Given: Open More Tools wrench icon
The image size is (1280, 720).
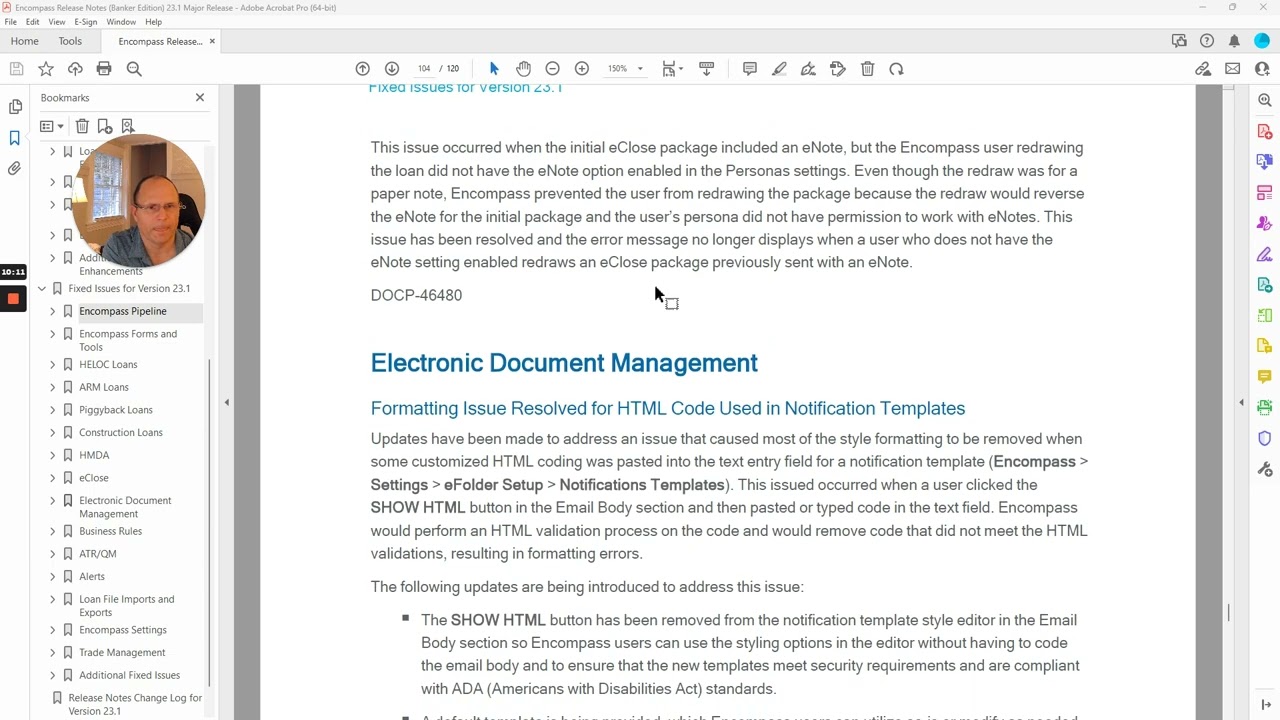Looking at the screenshot, I should 1265,469.
